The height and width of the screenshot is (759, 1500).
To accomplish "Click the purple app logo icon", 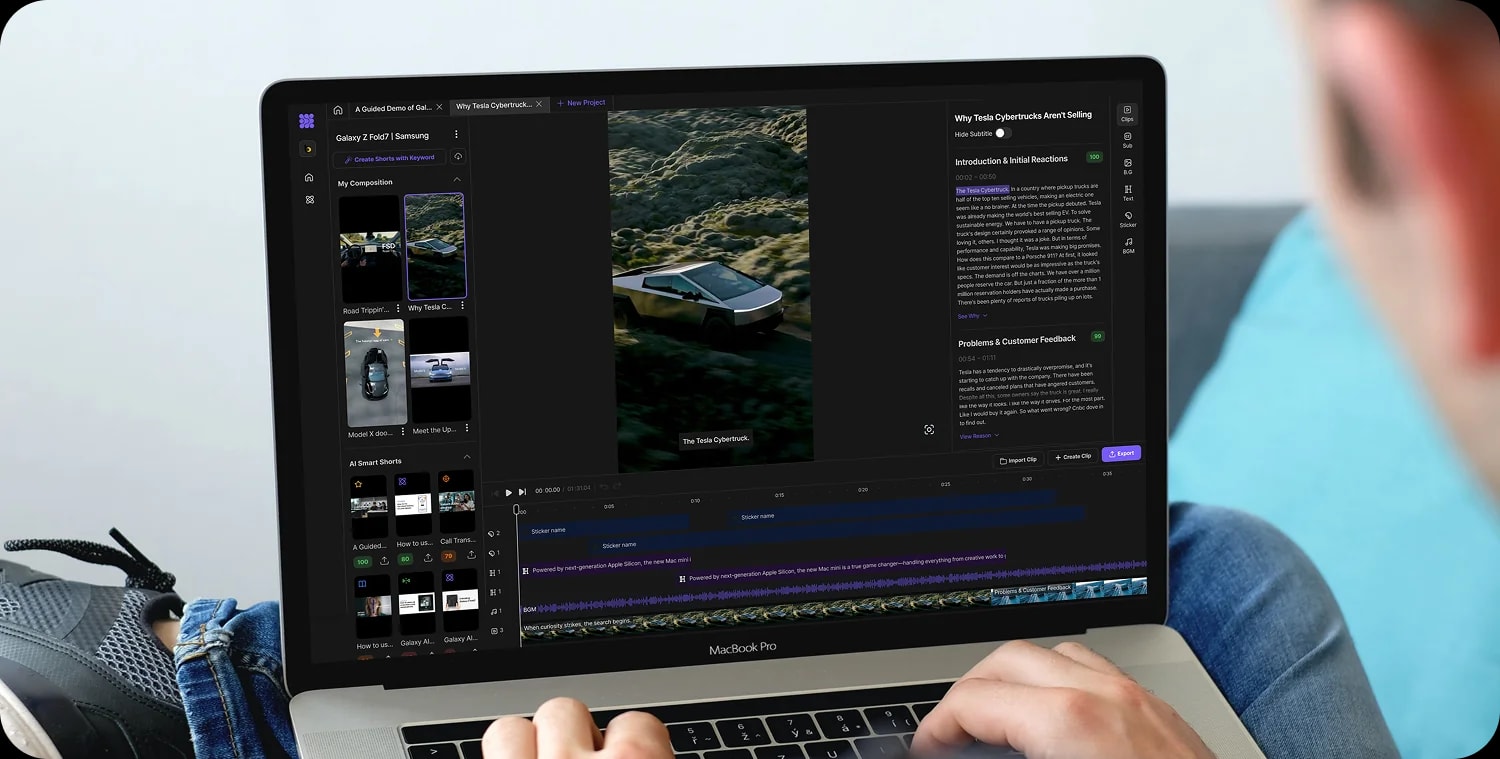I will pos(306,121).
